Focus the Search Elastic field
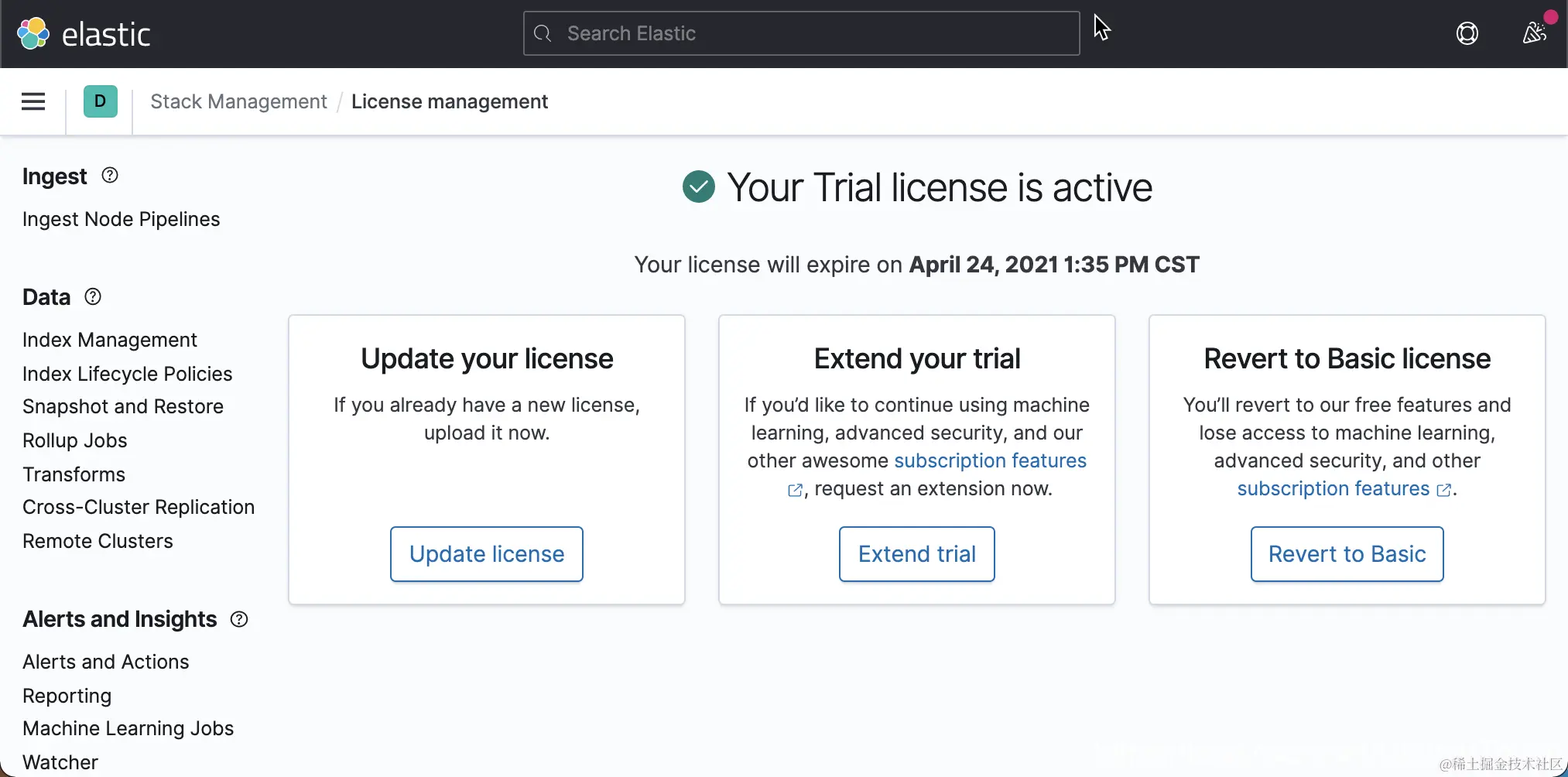 (801, 33)
